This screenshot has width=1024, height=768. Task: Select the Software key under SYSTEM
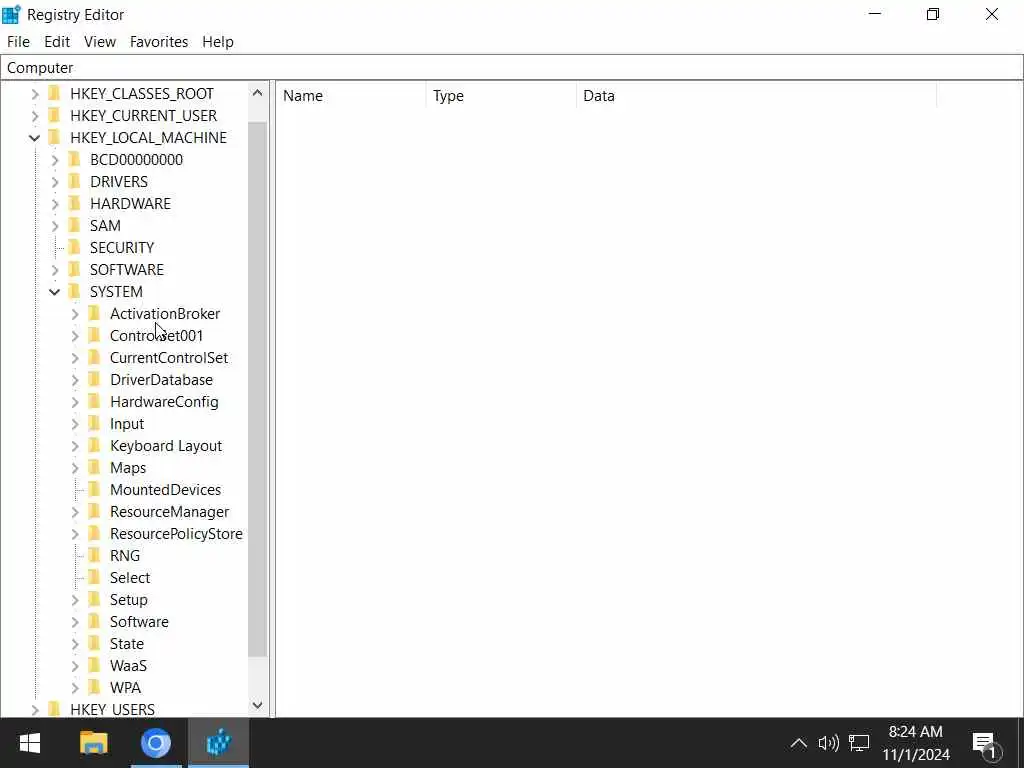point(139,622)
